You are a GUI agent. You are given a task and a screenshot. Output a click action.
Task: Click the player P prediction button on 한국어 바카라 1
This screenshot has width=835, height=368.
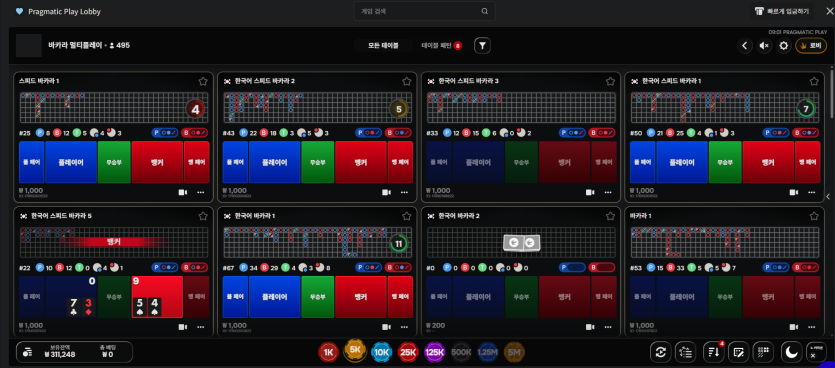pyautogui.click(x=368, y=267)
